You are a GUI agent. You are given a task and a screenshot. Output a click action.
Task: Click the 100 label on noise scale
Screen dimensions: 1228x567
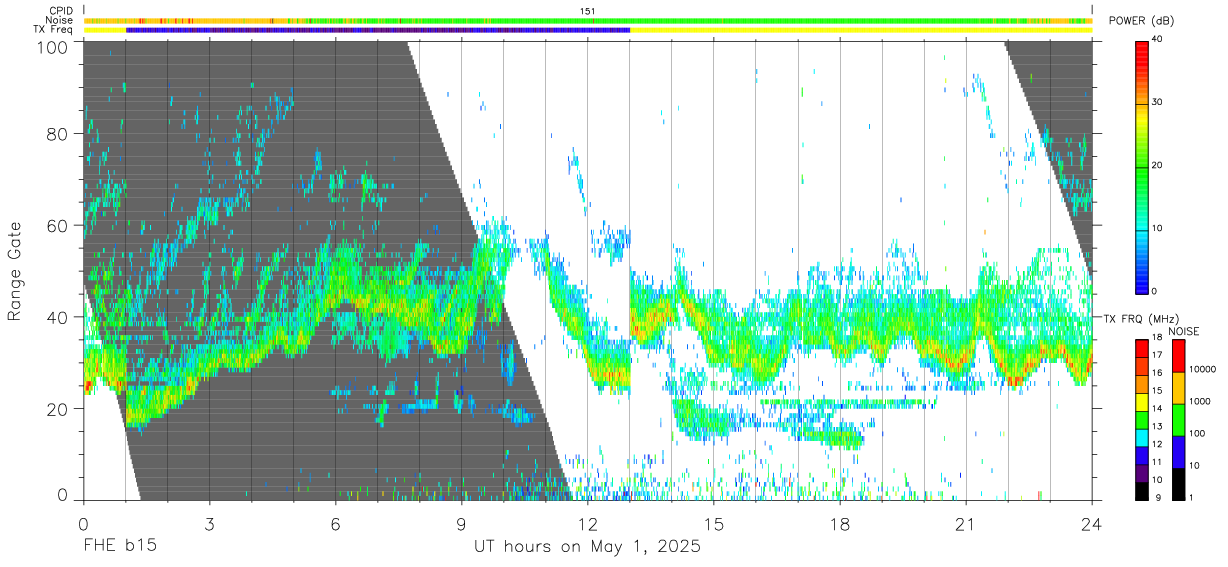tap(1198, 434)
